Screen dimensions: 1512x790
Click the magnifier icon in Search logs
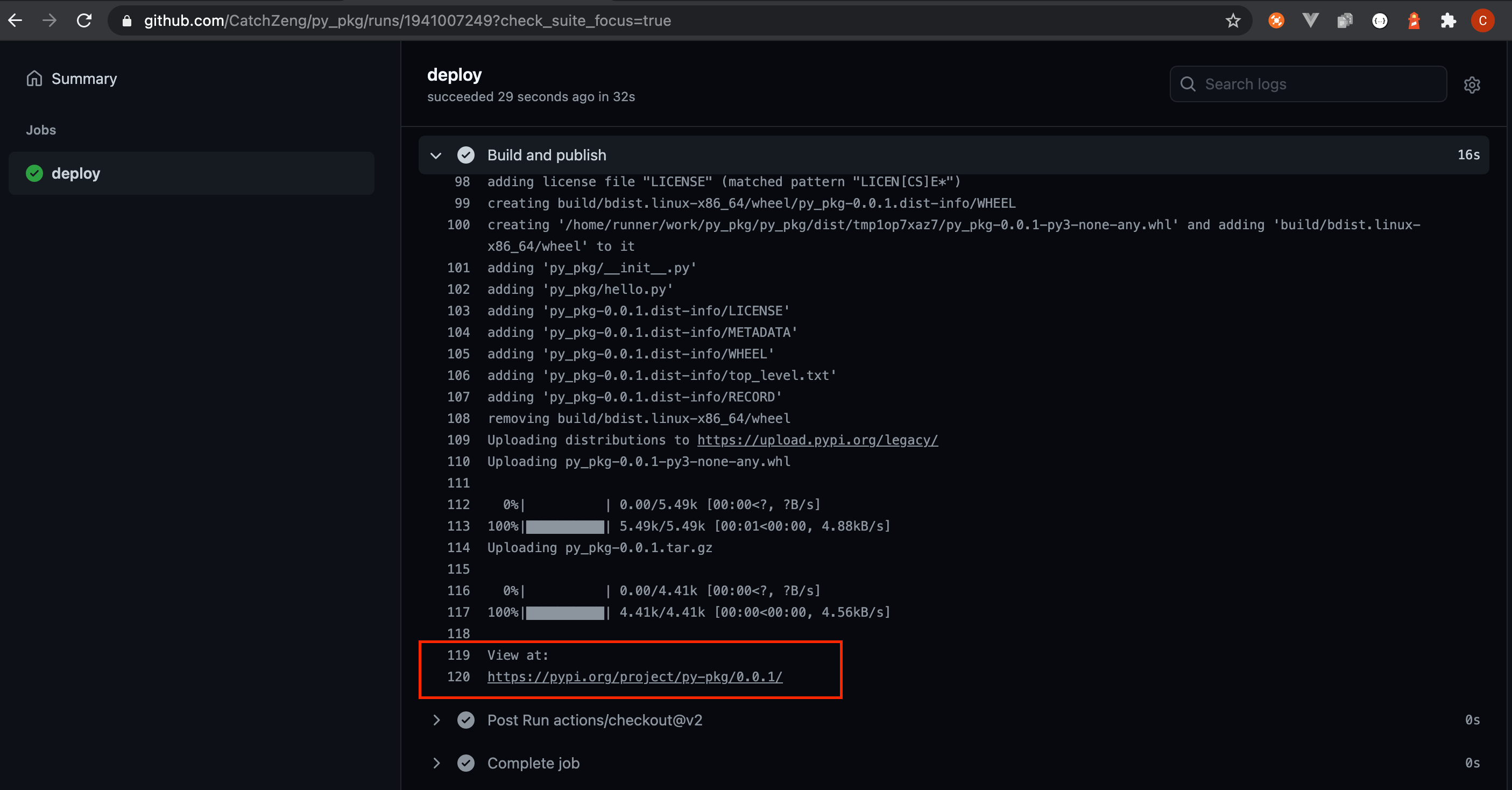[1188, 84]
